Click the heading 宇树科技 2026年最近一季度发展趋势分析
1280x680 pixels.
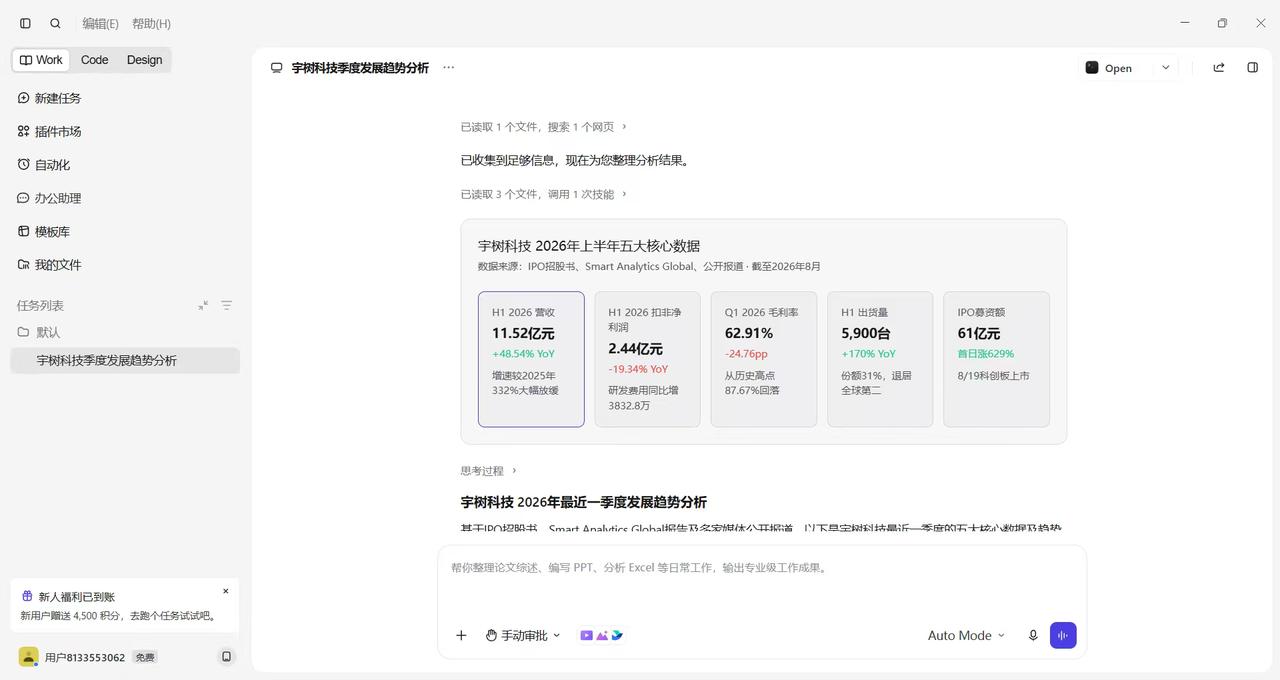[x=583, y=502]
